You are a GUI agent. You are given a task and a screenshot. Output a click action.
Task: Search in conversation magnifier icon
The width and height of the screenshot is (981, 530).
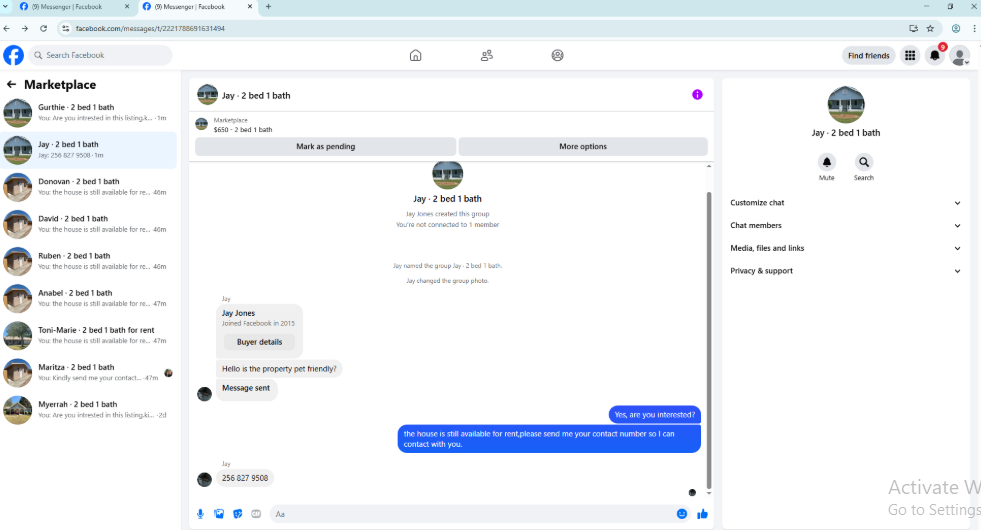863,162
